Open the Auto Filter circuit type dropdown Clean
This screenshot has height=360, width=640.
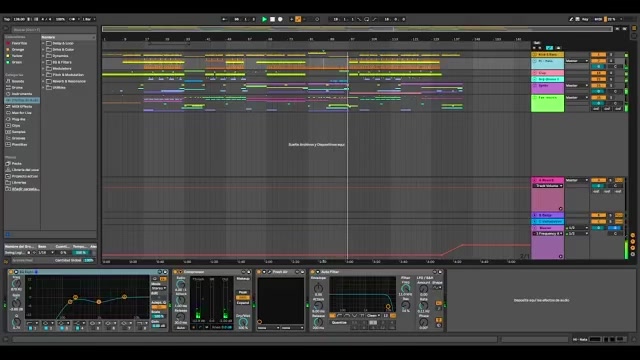373,316
